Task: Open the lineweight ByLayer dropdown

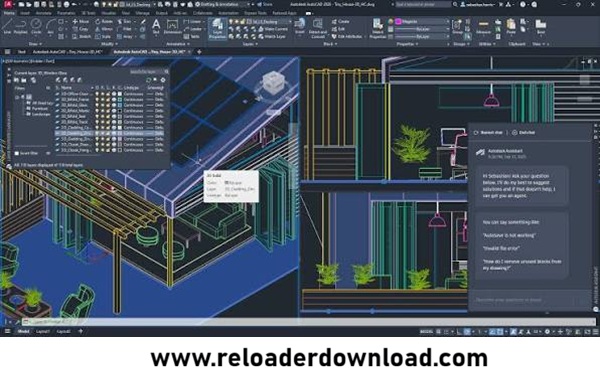Action: (422, 29)
